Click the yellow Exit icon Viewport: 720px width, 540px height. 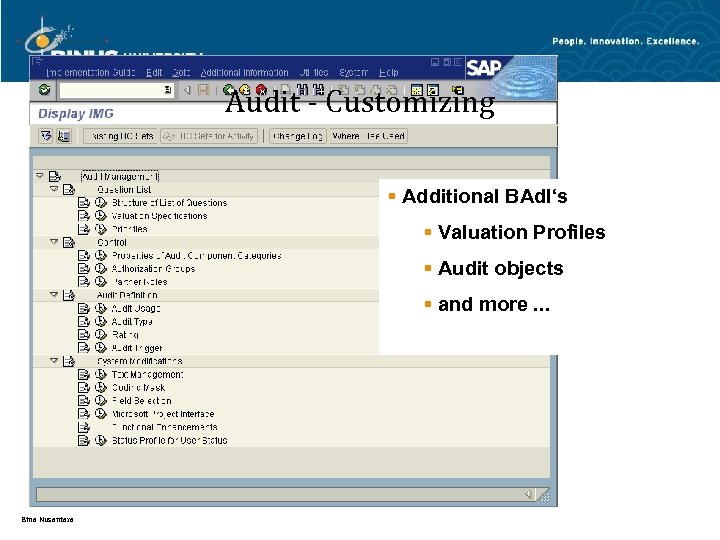[245, 90]
